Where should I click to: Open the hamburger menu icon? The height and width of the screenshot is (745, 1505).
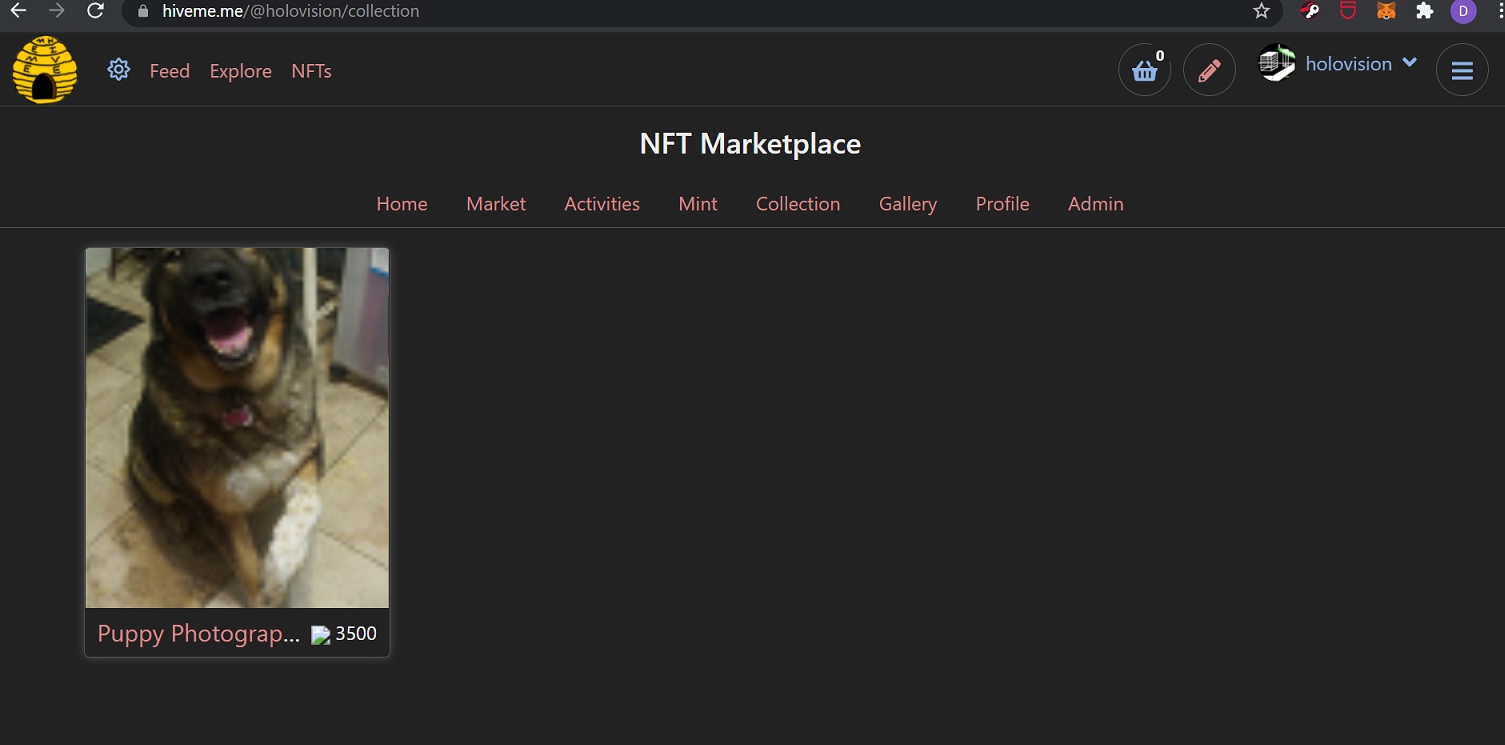[x=1462, y=70]
